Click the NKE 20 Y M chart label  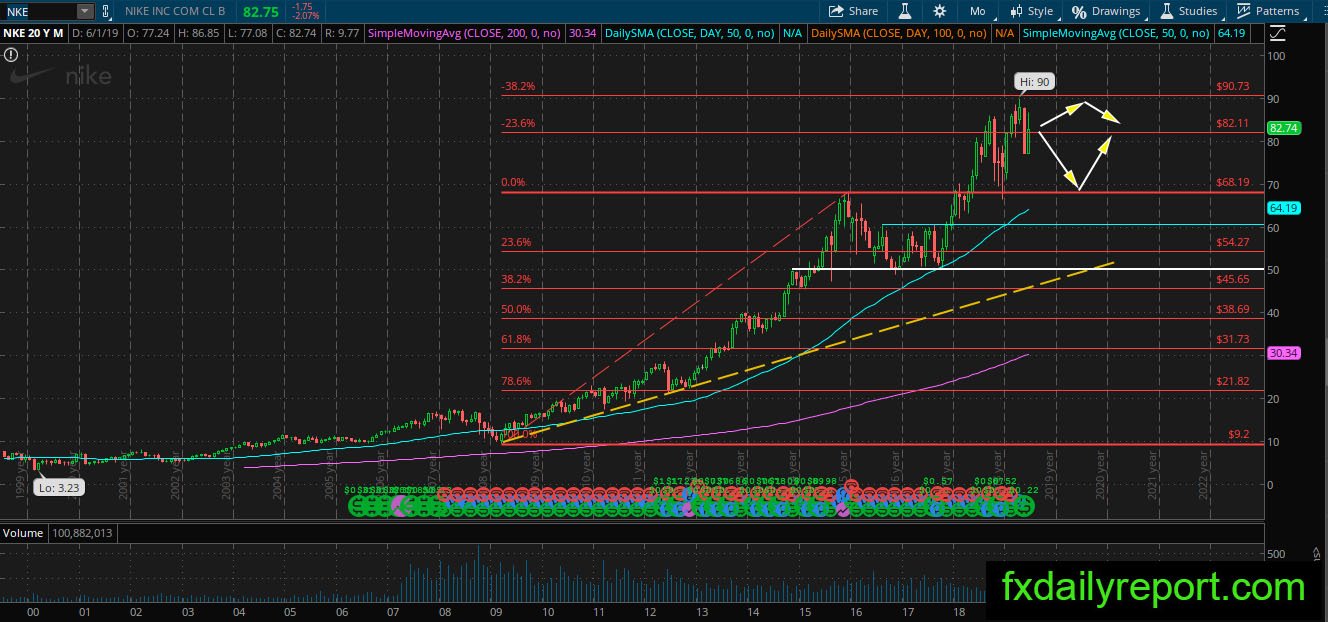point(36,33)
